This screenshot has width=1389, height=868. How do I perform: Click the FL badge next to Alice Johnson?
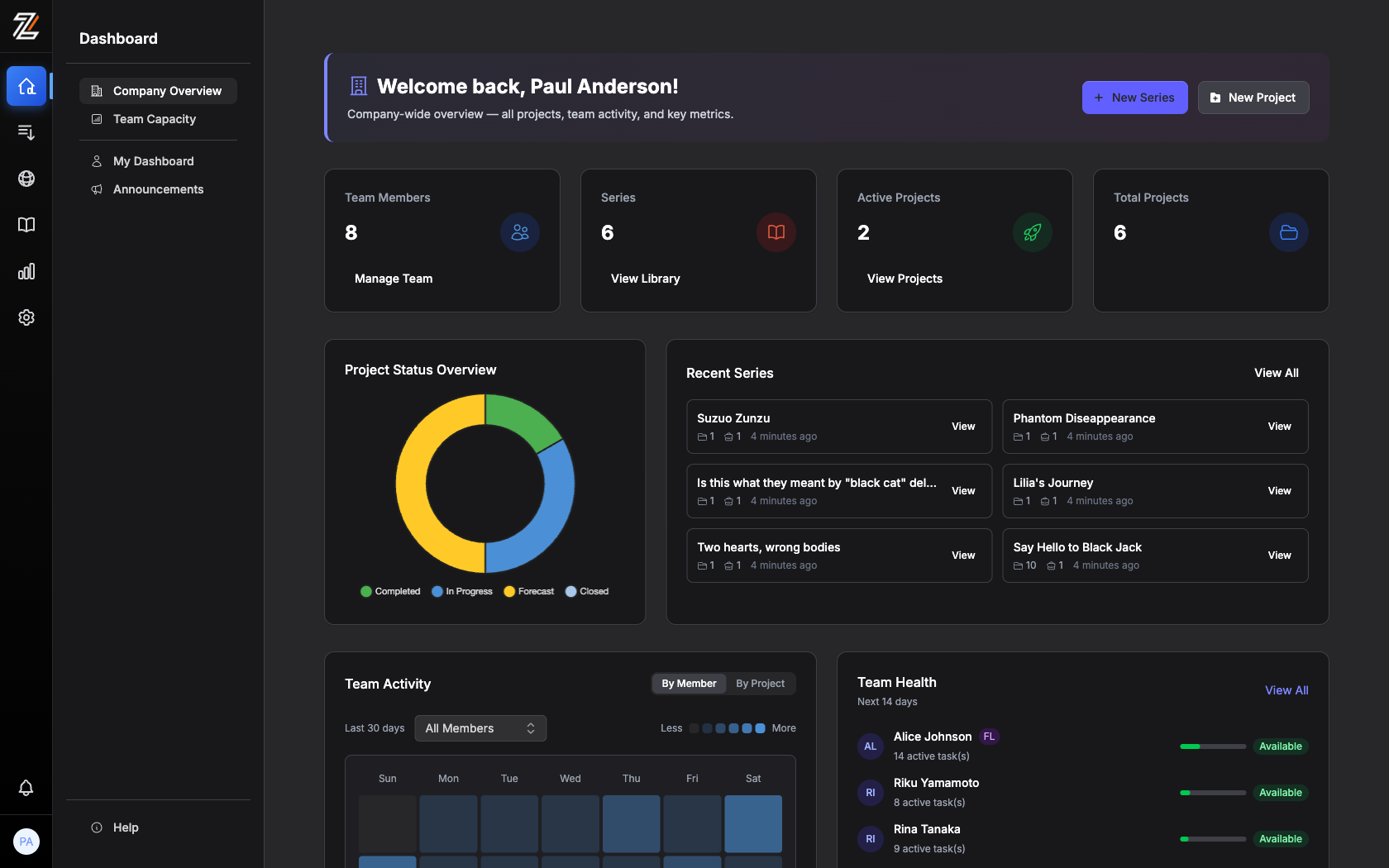pos(990,737)
